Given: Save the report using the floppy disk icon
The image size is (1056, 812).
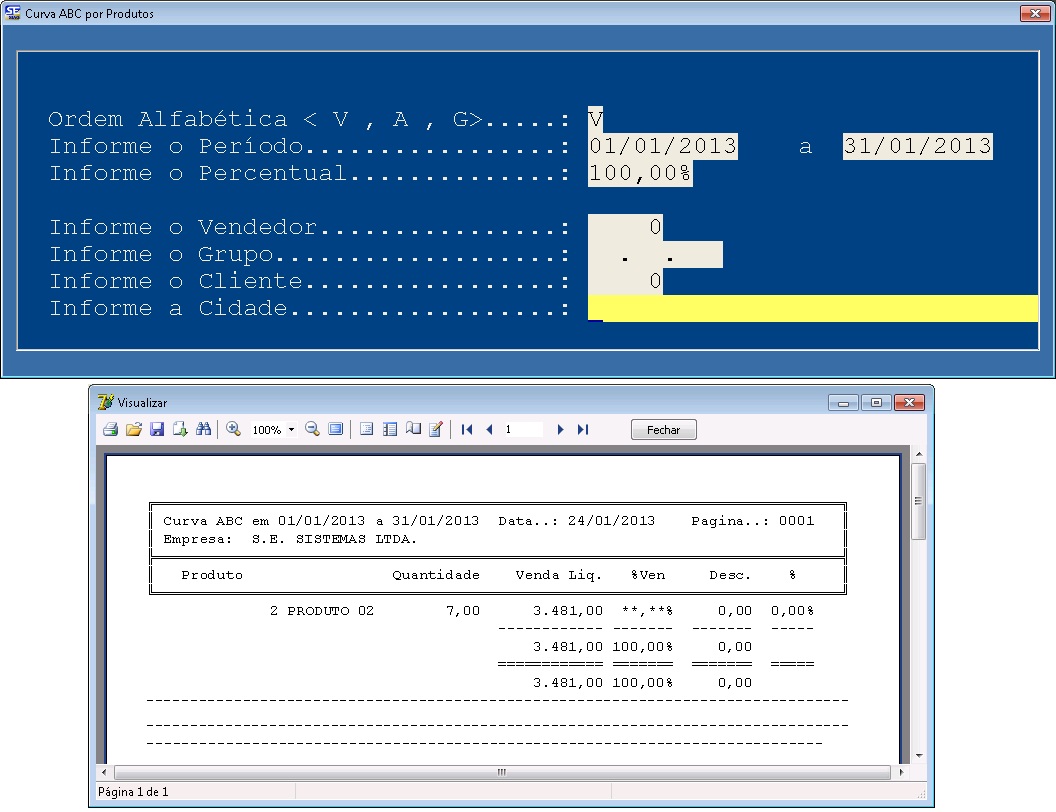Looking at the screenshot, I should click(x=157, y=429).
